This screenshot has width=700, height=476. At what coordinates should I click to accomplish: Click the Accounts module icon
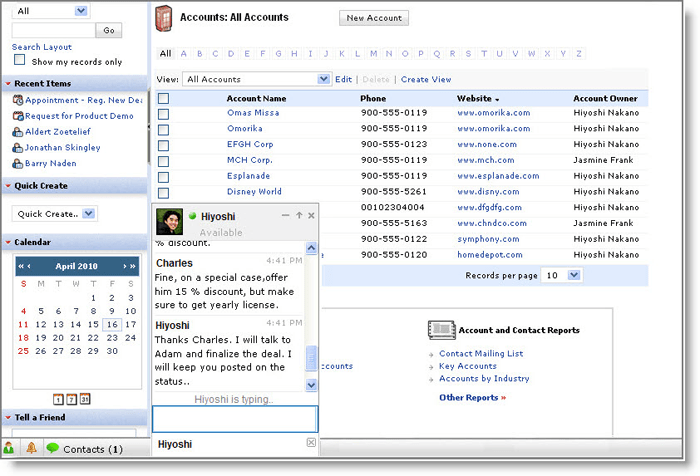(164, 18)
